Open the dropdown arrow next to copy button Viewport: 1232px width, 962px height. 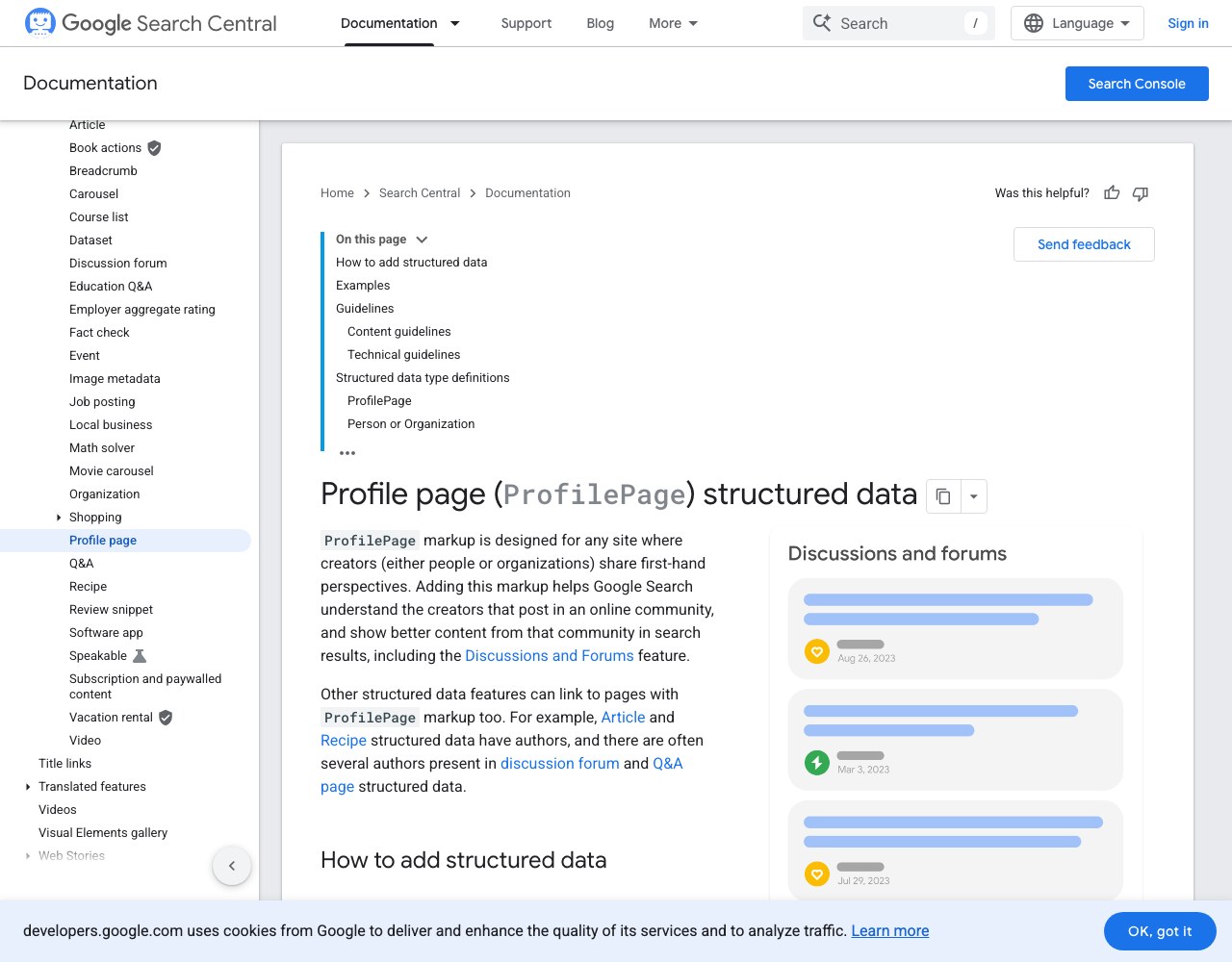pos(973,496)
